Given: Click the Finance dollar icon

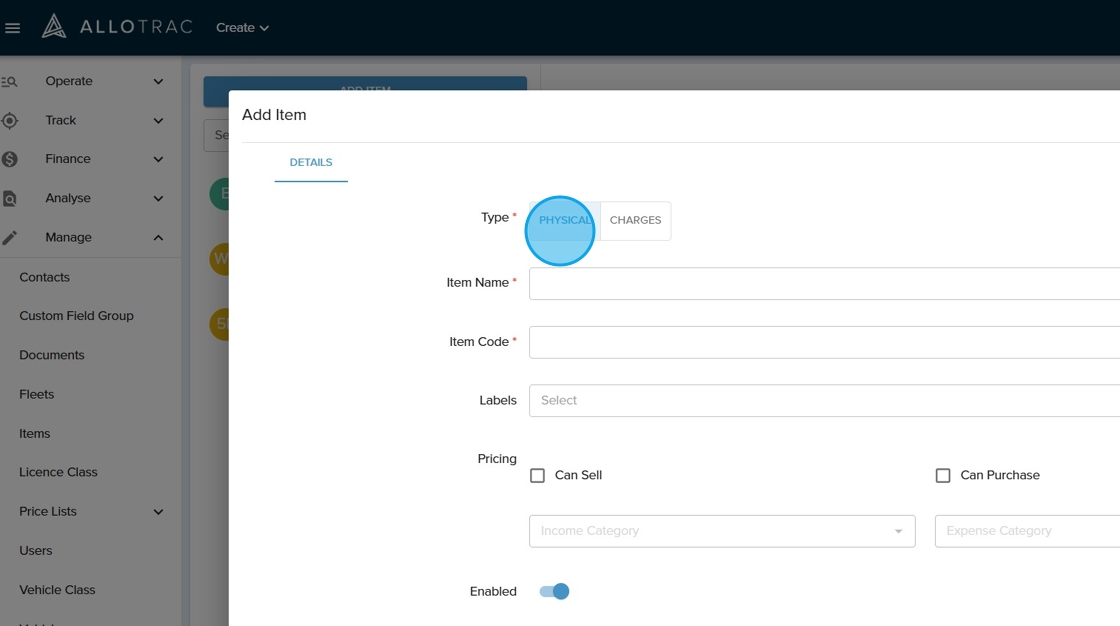Looking at the screenshot, I should tap(10, 159).
